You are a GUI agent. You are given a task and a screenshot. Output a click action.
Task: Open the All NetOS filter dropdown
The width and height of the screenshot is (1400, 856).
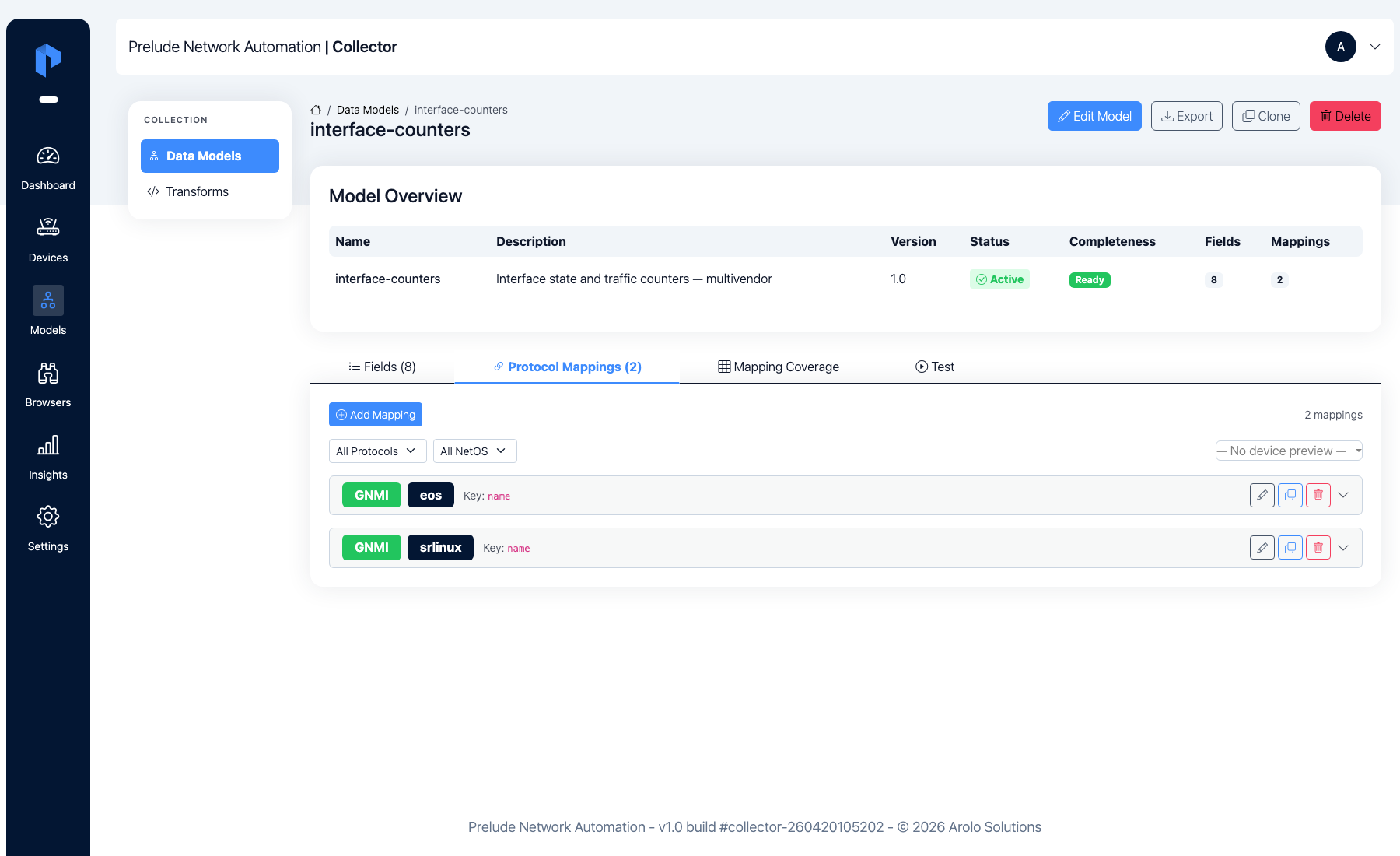coord(474,451)
